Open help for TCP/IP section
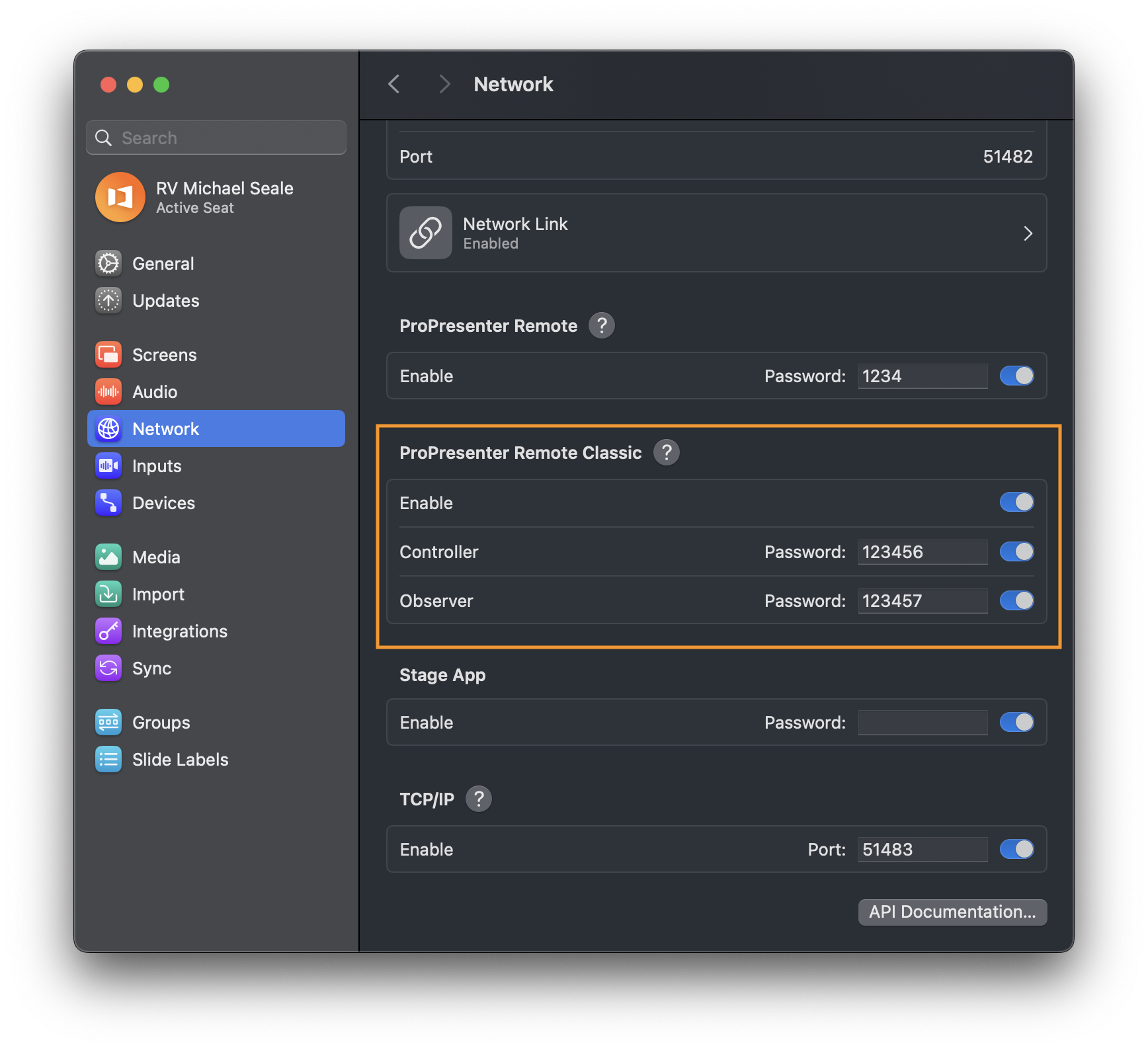 pos(479,799)
